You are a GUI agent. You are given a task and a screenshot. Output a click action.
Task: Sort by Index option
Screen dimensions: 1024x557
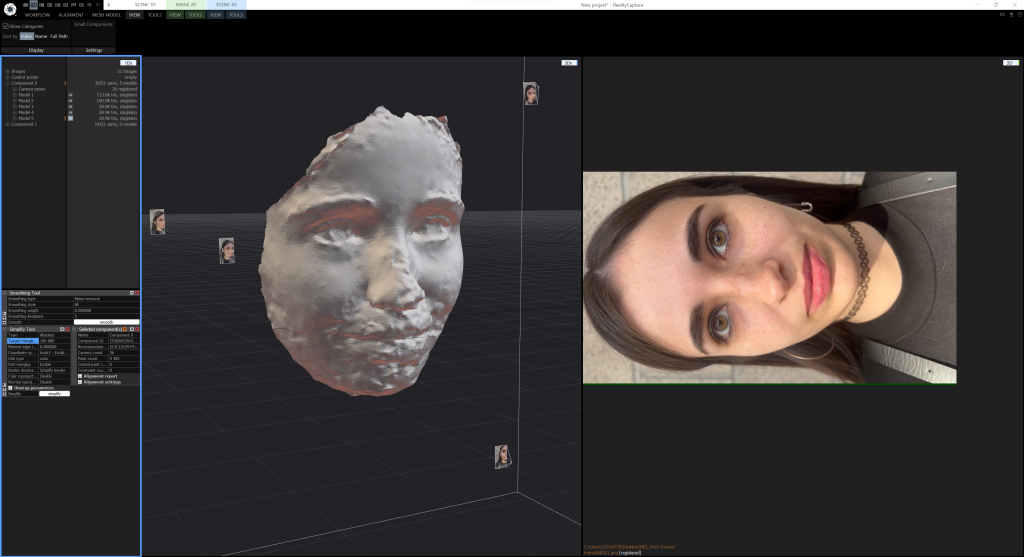tap(26, 37)
